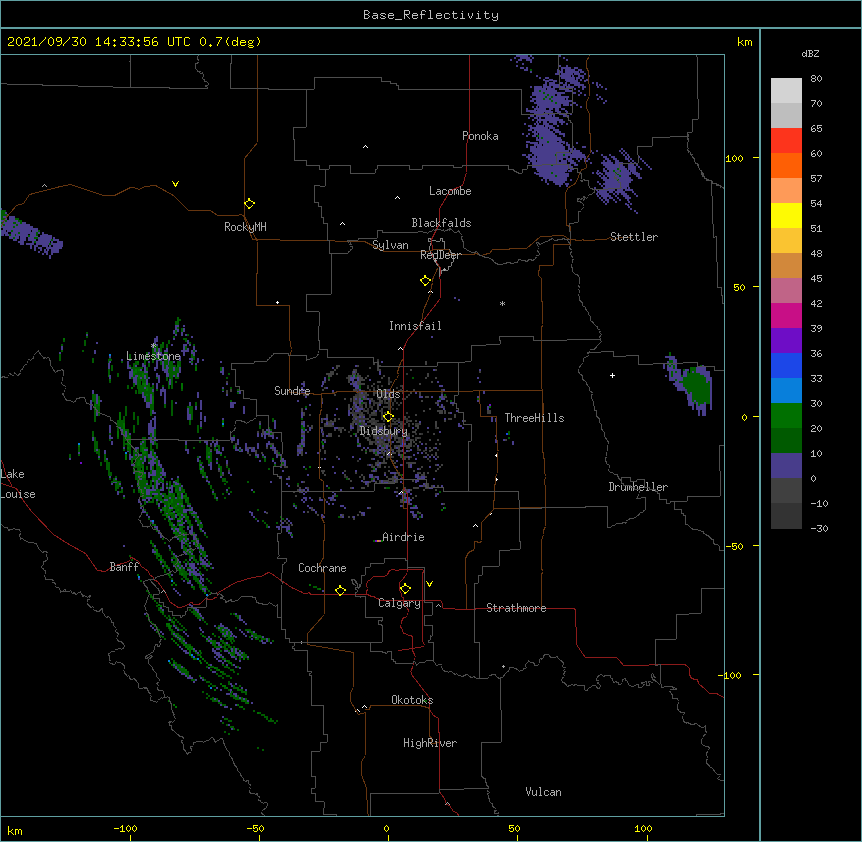Click the white plus marker north of Drumheller
Image resolution: width=862 pixels, height=842 pixels.
pos(612,375)
